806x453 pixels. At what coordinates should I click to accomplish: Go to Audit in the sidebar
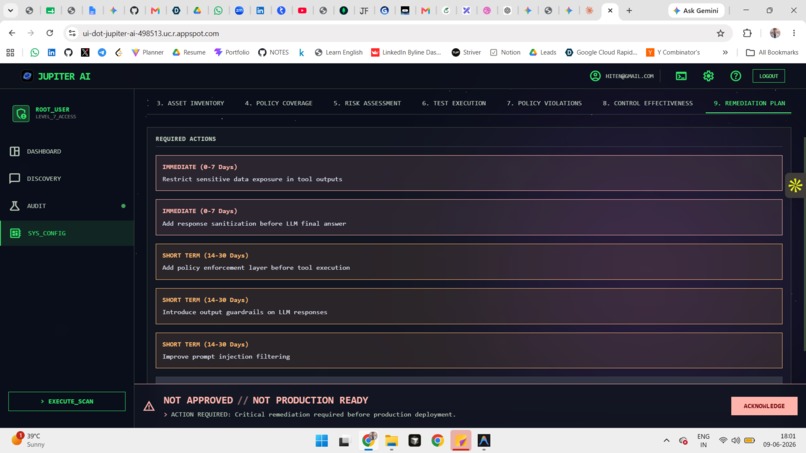tap(67, 206)
